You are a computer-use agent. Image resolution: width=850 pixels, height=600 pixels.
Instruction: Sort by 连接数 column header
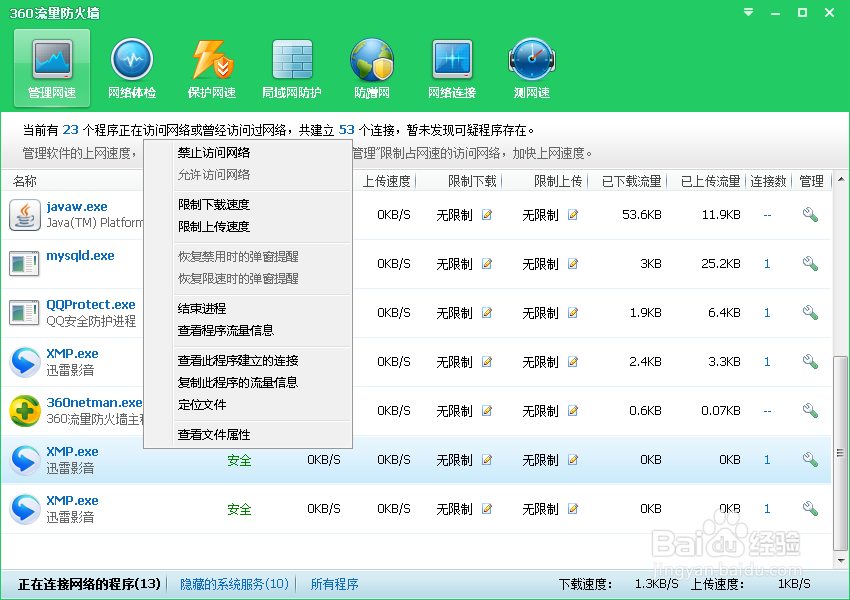768,181
